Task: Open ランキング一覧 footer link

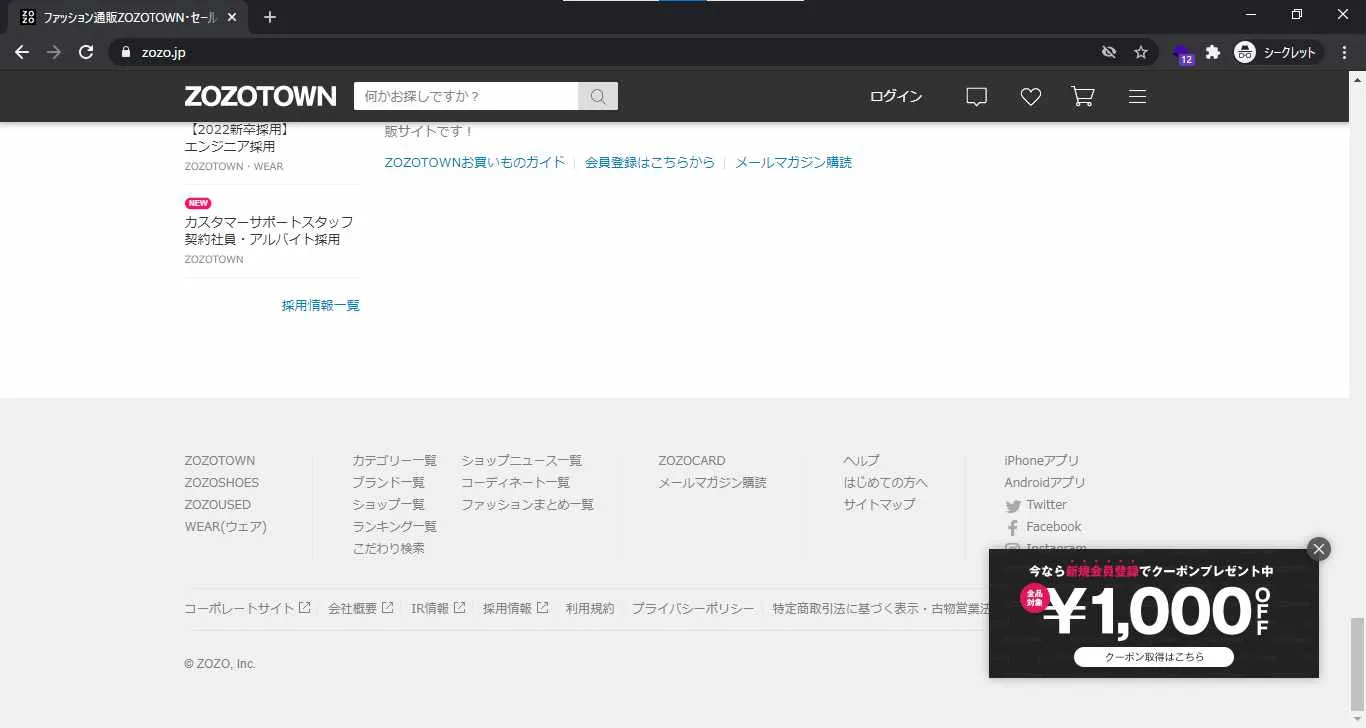Action: click(394, 527)
